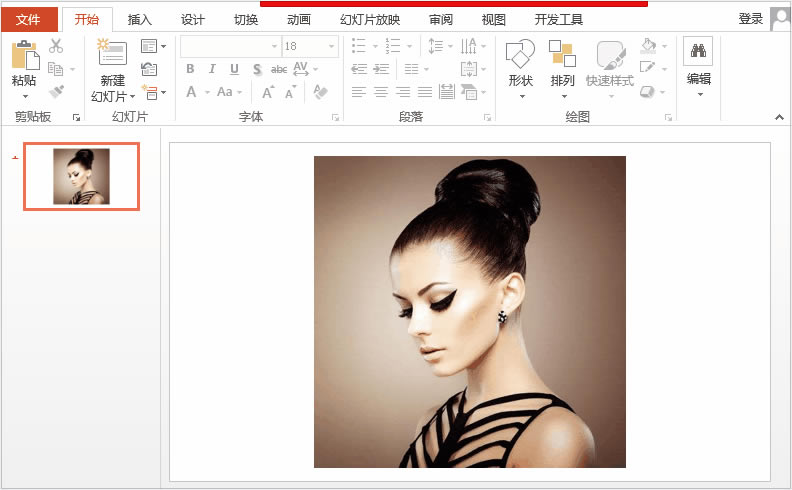The image size is (792, 490).
Task: Click the Sign in (登录) link
Action: (750, 19)
